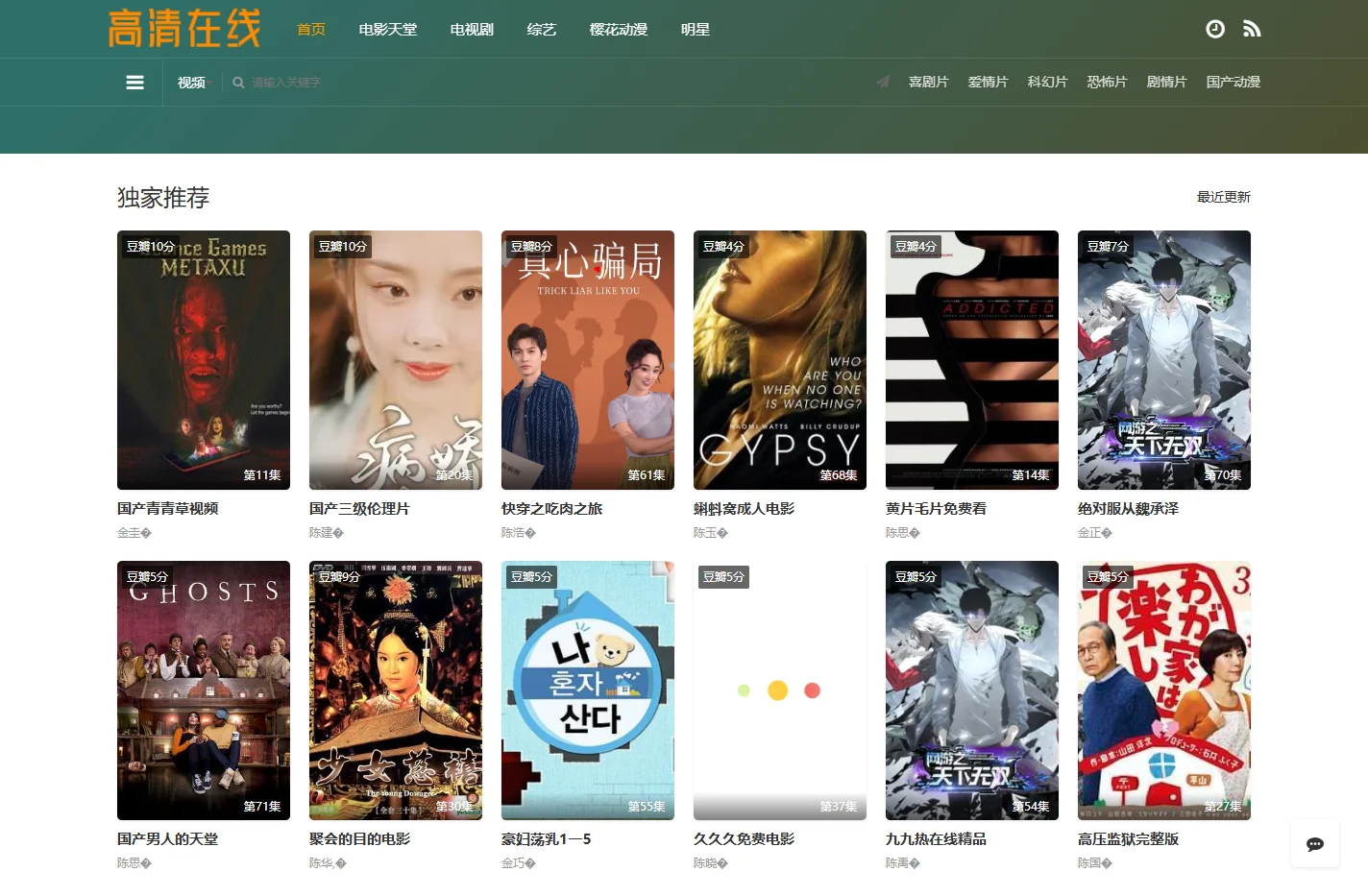Image resolution: width=1368 pixels, height=896 pixels.
Task: Click the 高清在线 site logo
Action: point(184,29)
